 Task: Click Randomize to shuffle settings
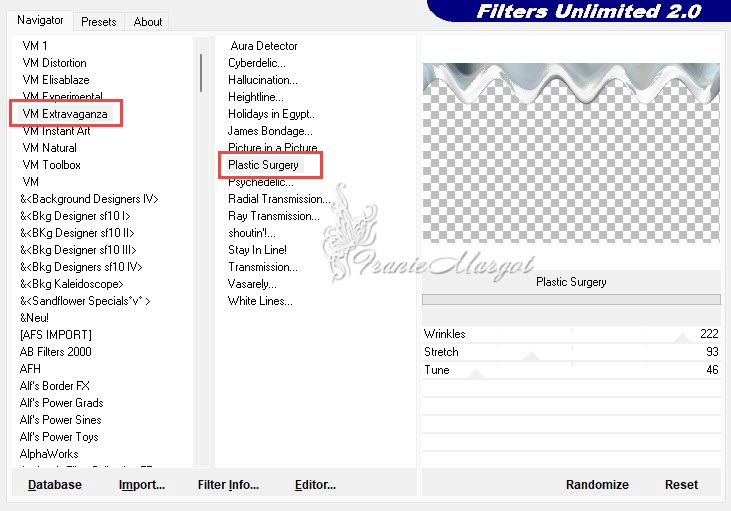[597, 485]
